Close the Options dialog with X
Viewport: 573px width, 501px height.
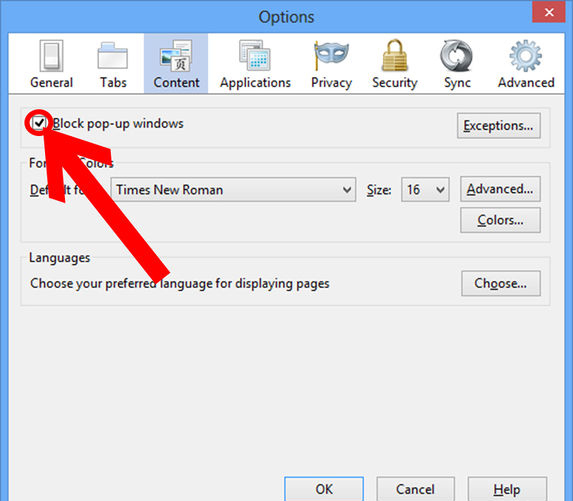point(549,12)
